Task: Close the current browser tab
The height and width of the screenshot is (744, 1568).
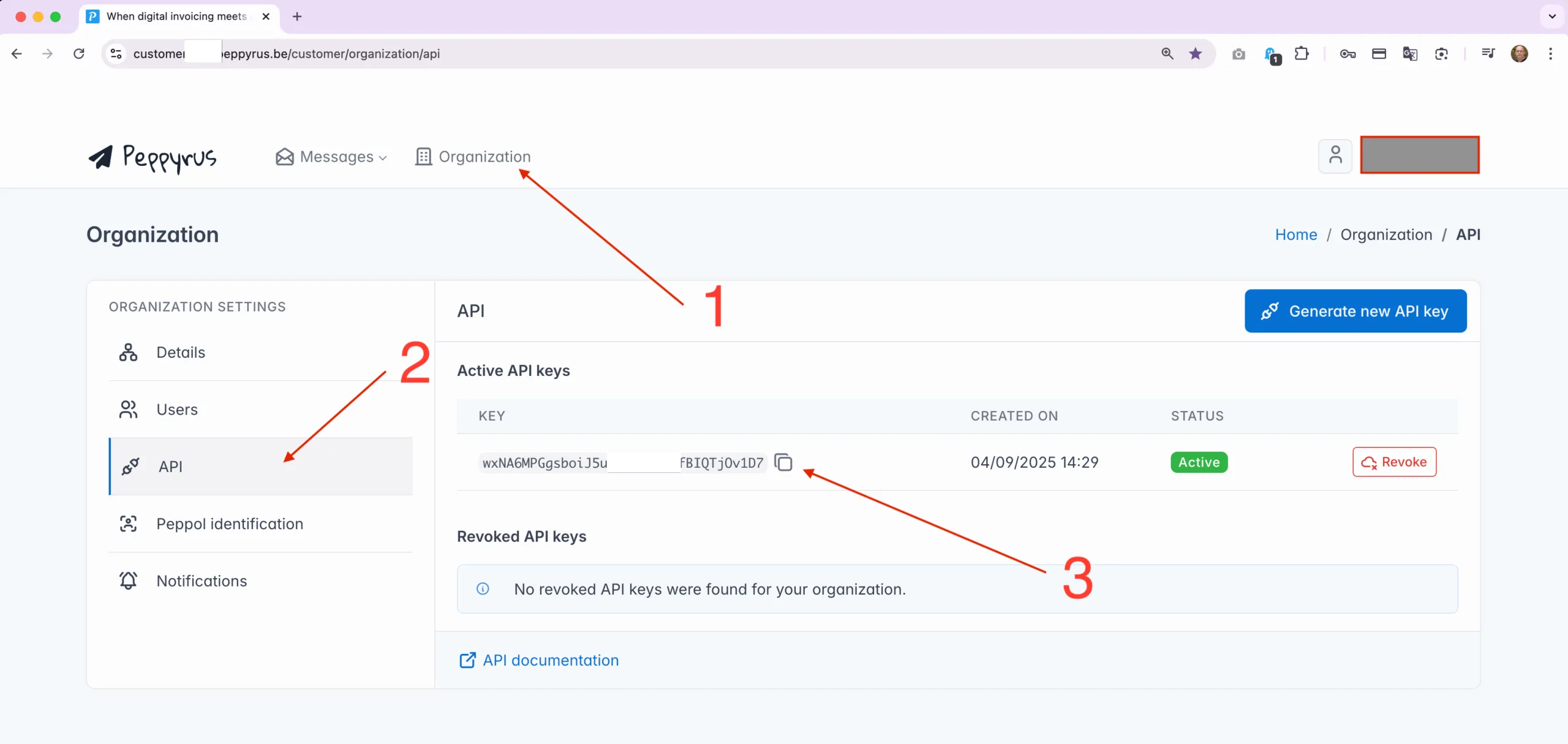Action: (x=266, y=17)
